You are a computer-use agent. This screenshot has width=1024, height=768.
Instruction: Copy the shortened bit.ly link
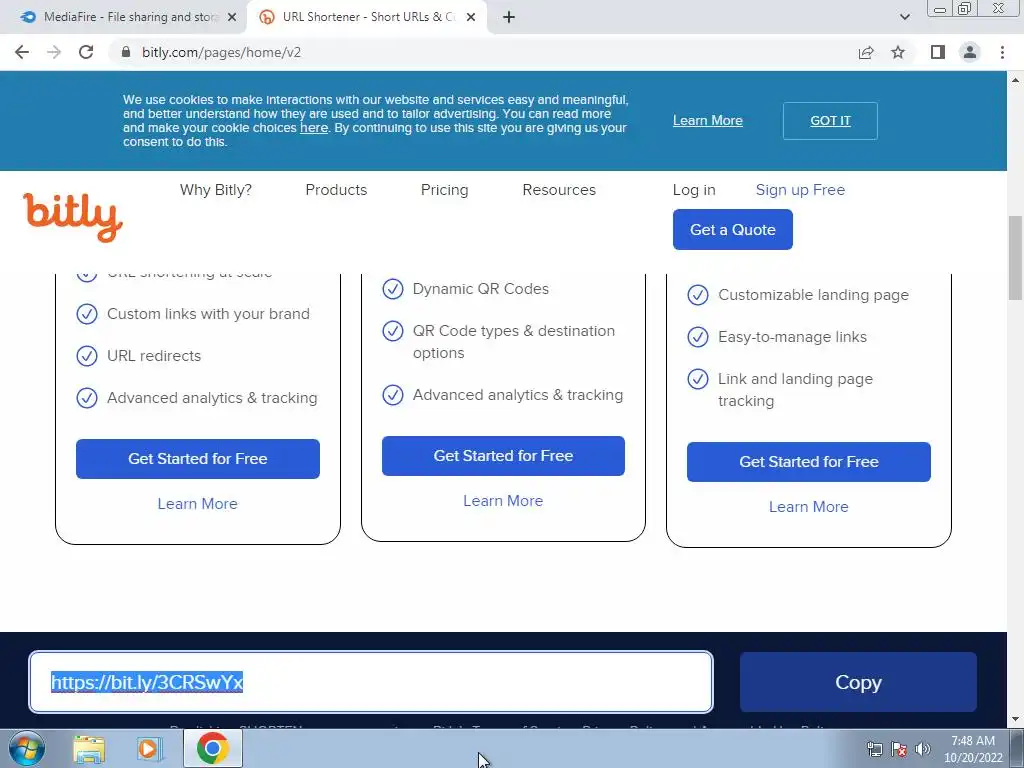[x=858, y=682]
